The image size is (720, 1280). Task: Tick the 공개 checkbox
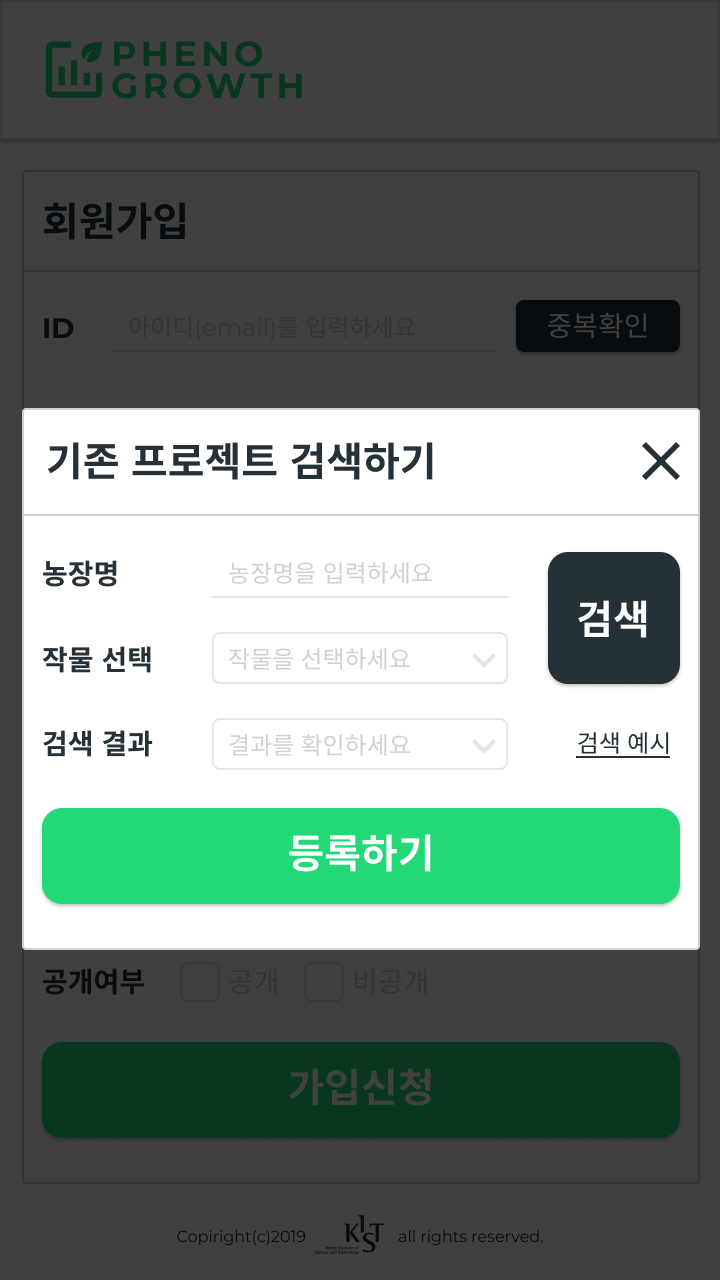[x=200, y=982]
